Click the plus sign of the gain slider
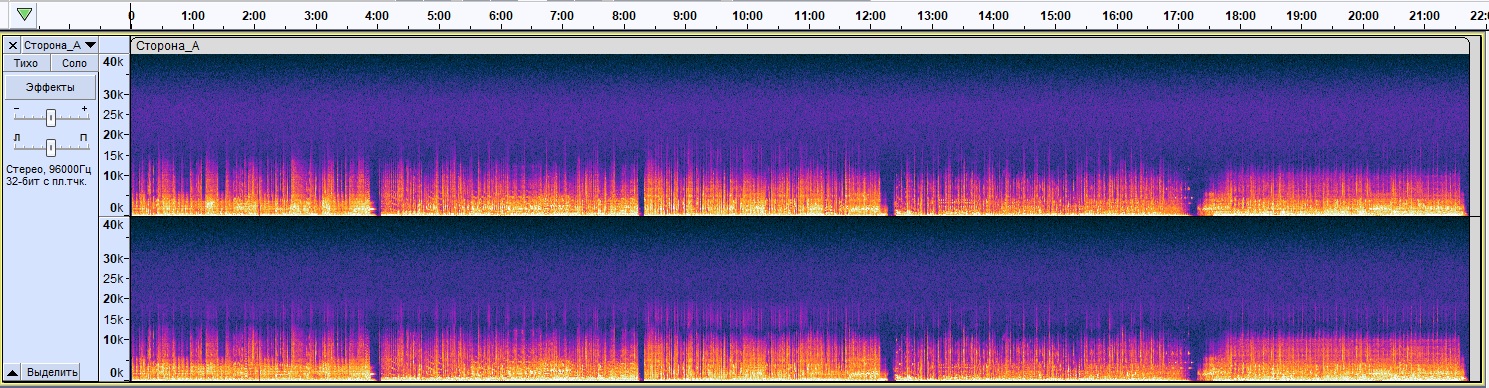 coord(84,107)
